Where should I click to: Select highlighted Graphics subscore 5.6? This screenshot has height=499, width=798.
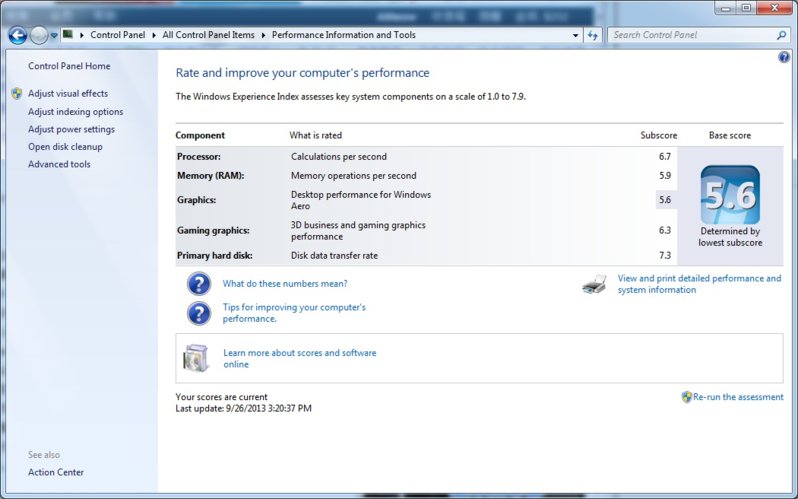pos(665,200)
